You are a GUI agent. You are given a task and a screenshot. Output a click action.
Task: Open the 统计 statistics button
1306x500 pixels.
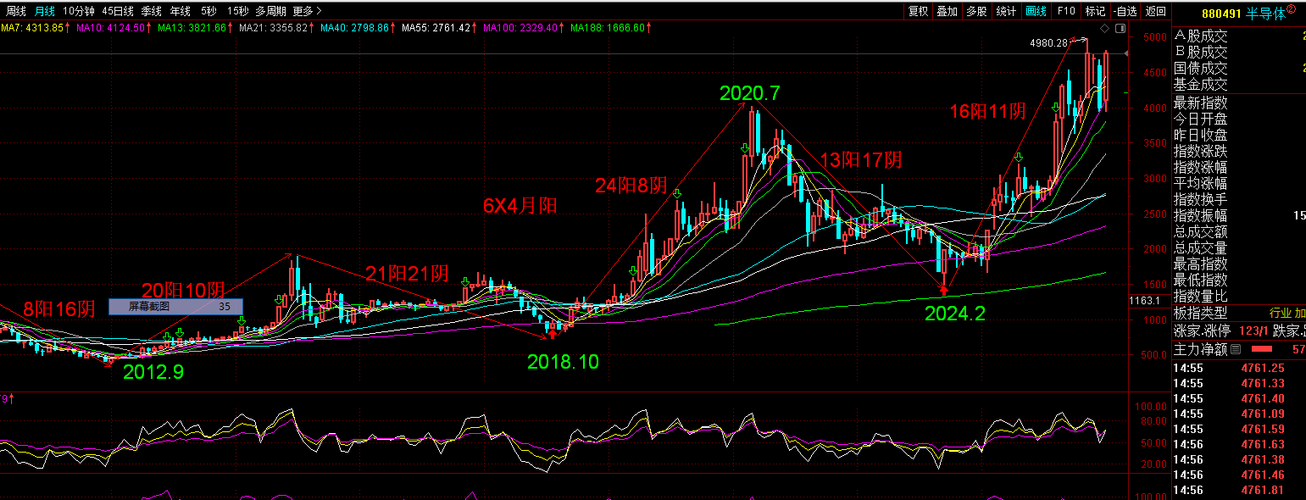1007,11
